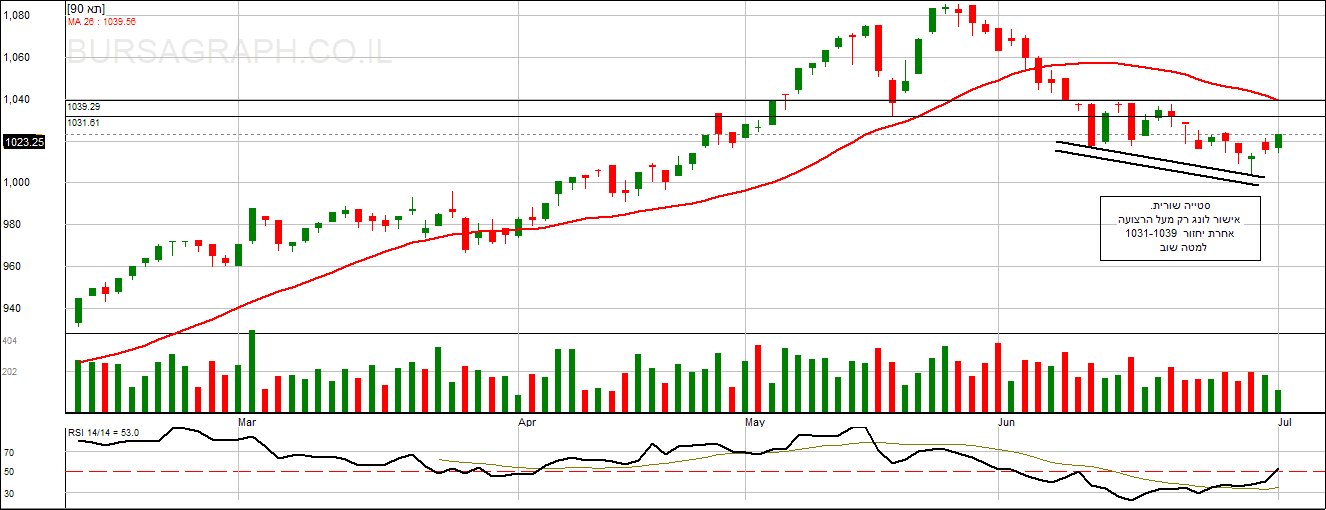
Task: Click the 1,000 price axis label
Action: point(17,183)
